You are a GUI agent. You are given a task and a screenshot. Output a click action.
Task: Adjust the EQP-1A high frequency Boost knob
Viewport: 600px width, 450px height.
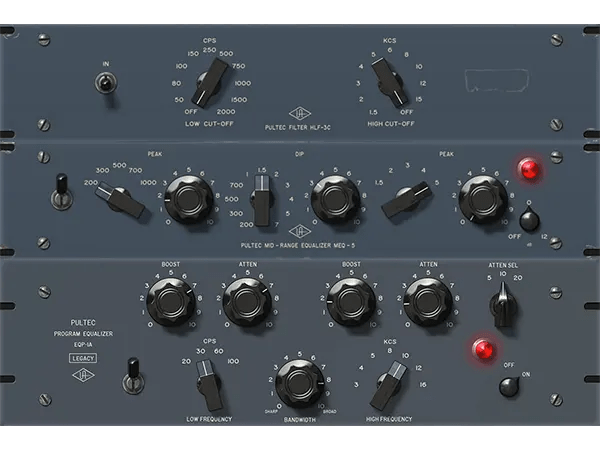pyautogui.click(x=351, y=302)
